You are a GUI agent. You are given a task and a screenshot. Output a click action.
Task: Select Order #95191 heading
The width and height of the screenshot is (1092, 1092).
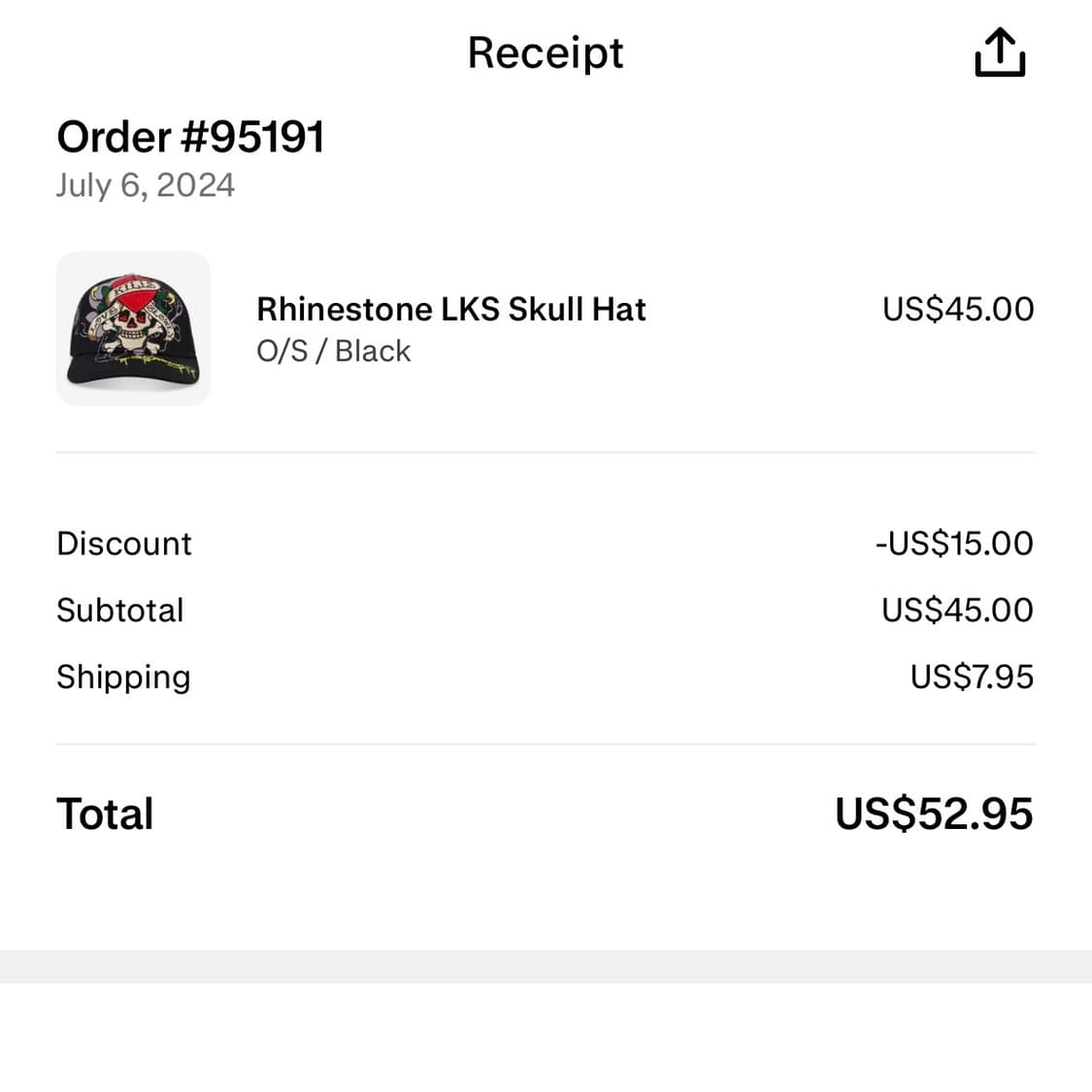tap(190, 136)
